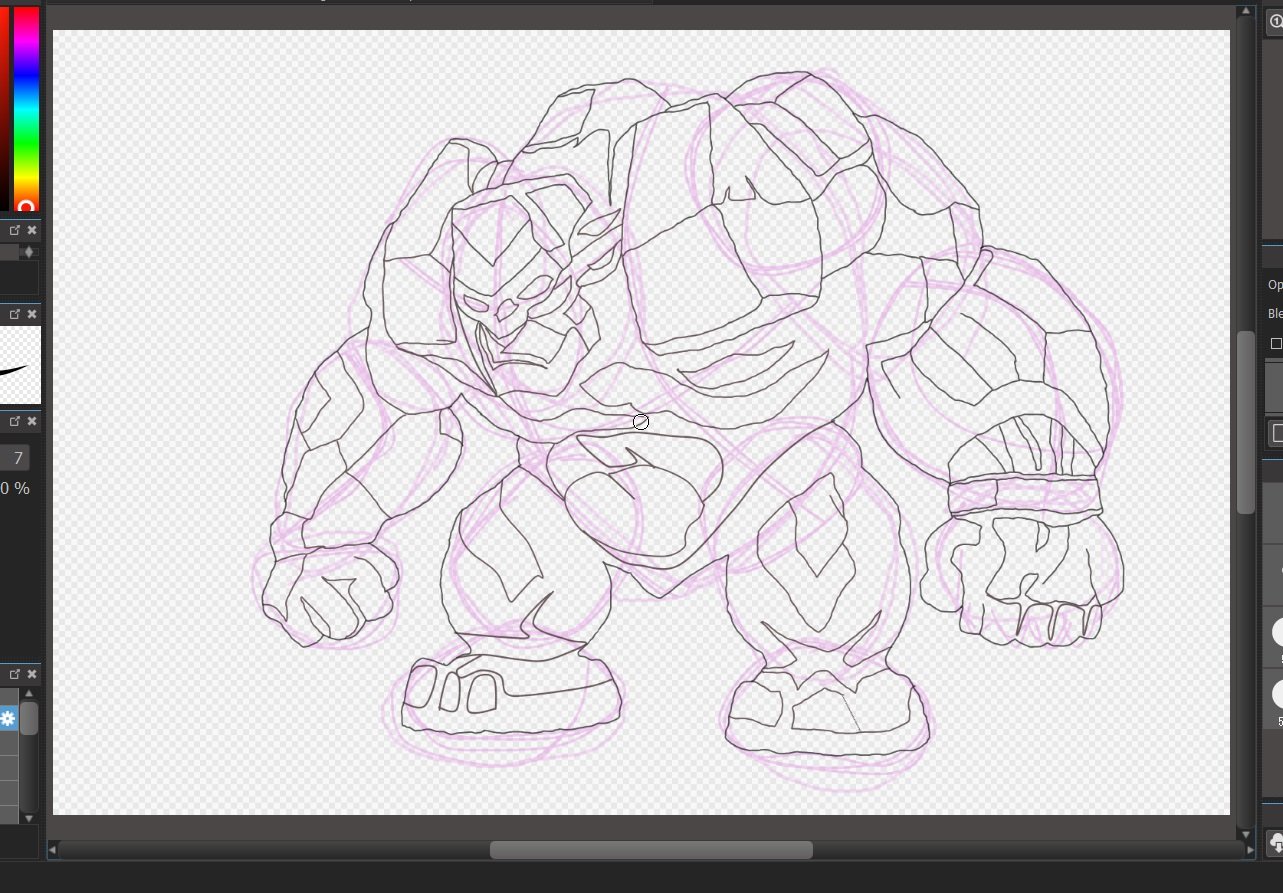Close the docker containing the gear icon list
This screenshot has width=1283, height=893.
(31, 674)
